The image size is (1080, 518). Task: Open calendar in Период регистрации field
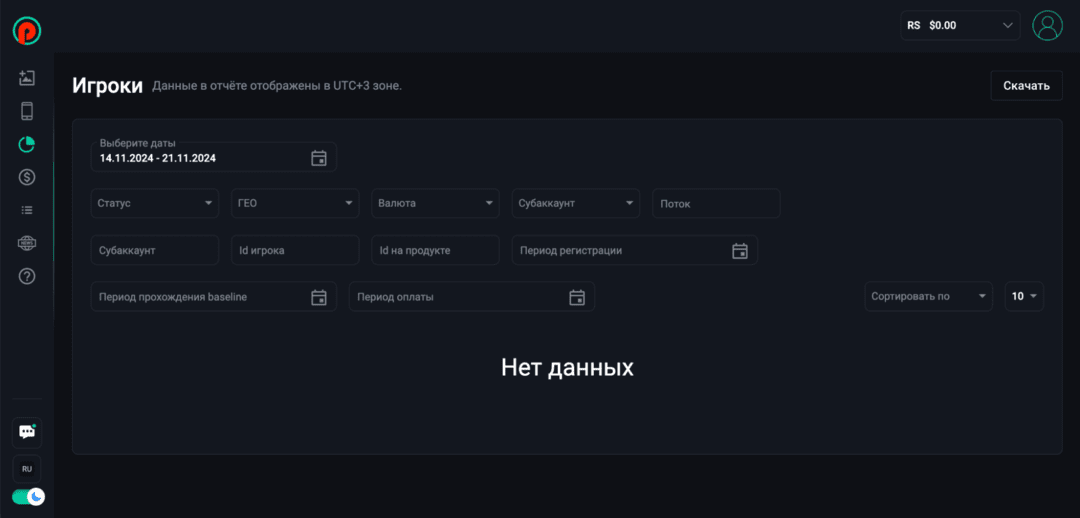tap(739, 250)
